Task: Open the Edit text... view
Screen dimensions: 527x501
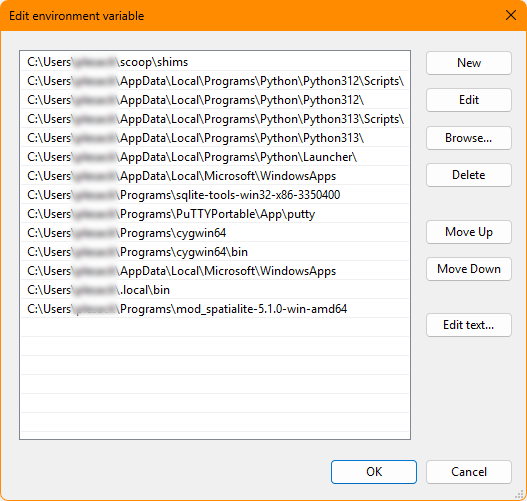Action: [469, 325]
